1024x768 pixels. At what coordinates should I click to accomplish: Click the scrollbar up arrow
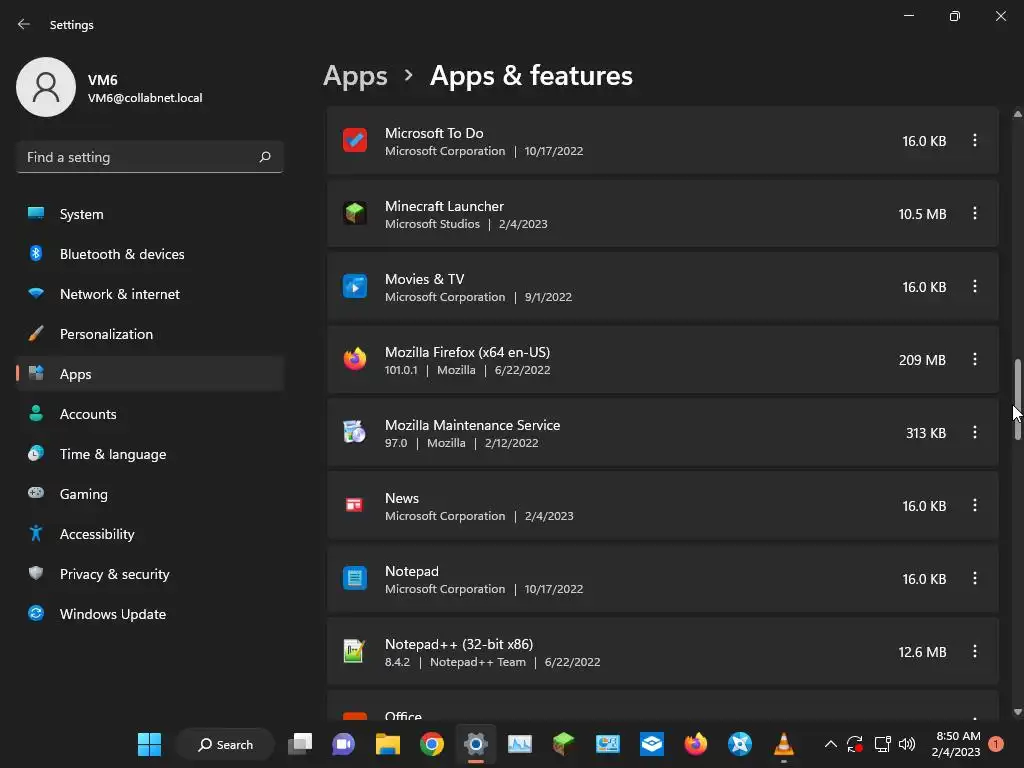pos(1017,114)
